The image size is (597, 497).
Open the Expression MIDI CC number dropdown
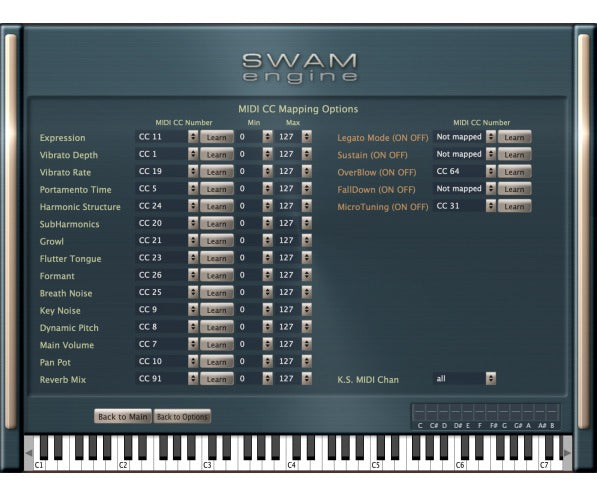pos(193,137)
